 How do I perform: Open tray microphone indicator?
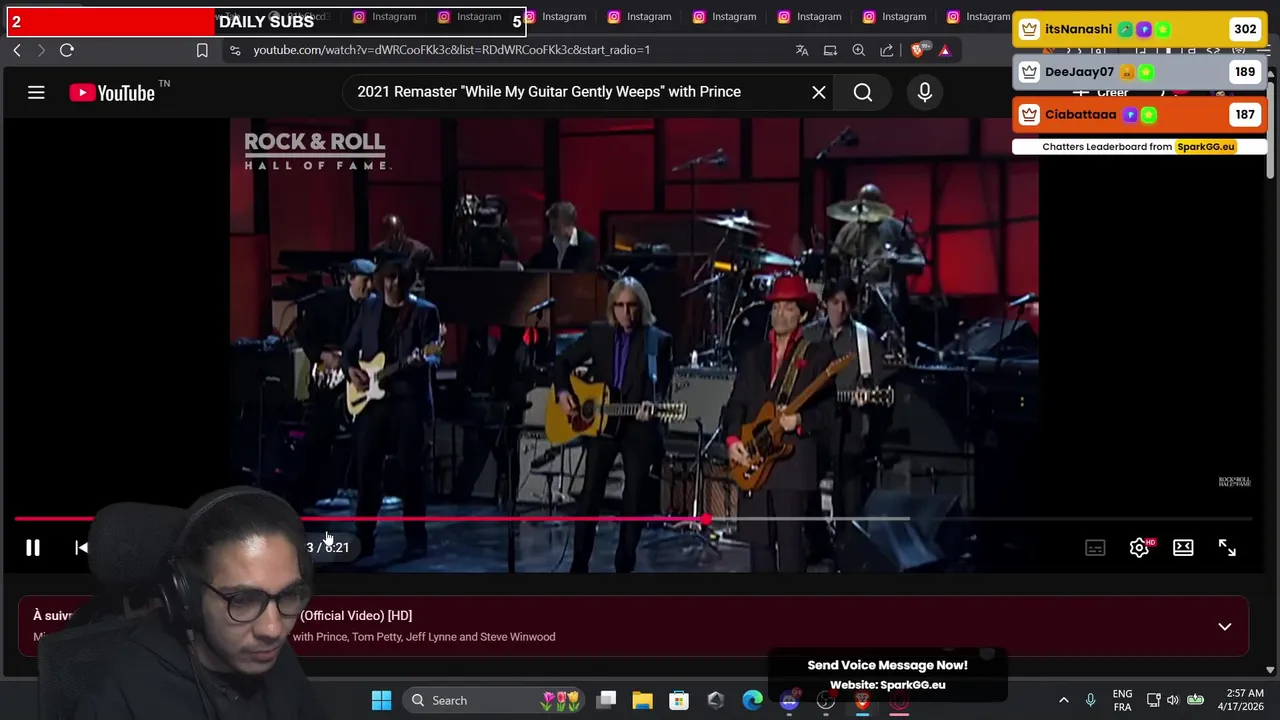click(x=1090, y=701)
